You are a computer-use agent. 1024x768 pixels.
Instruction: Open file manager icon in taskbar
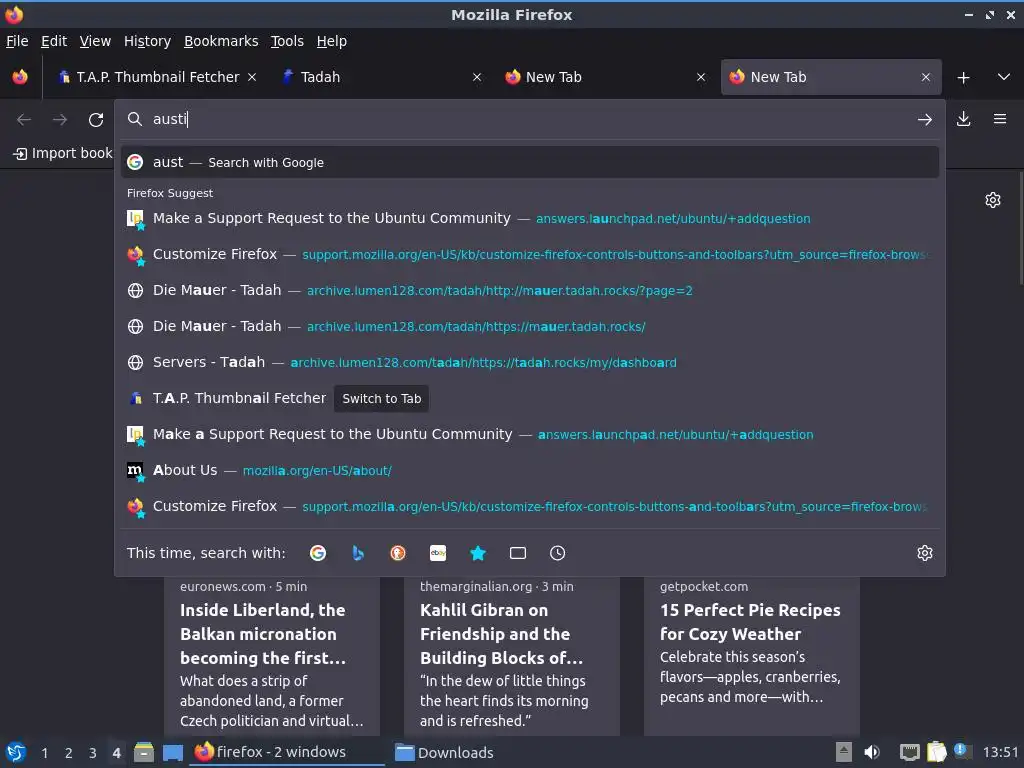pyautogui.click(x=144, y=752)
